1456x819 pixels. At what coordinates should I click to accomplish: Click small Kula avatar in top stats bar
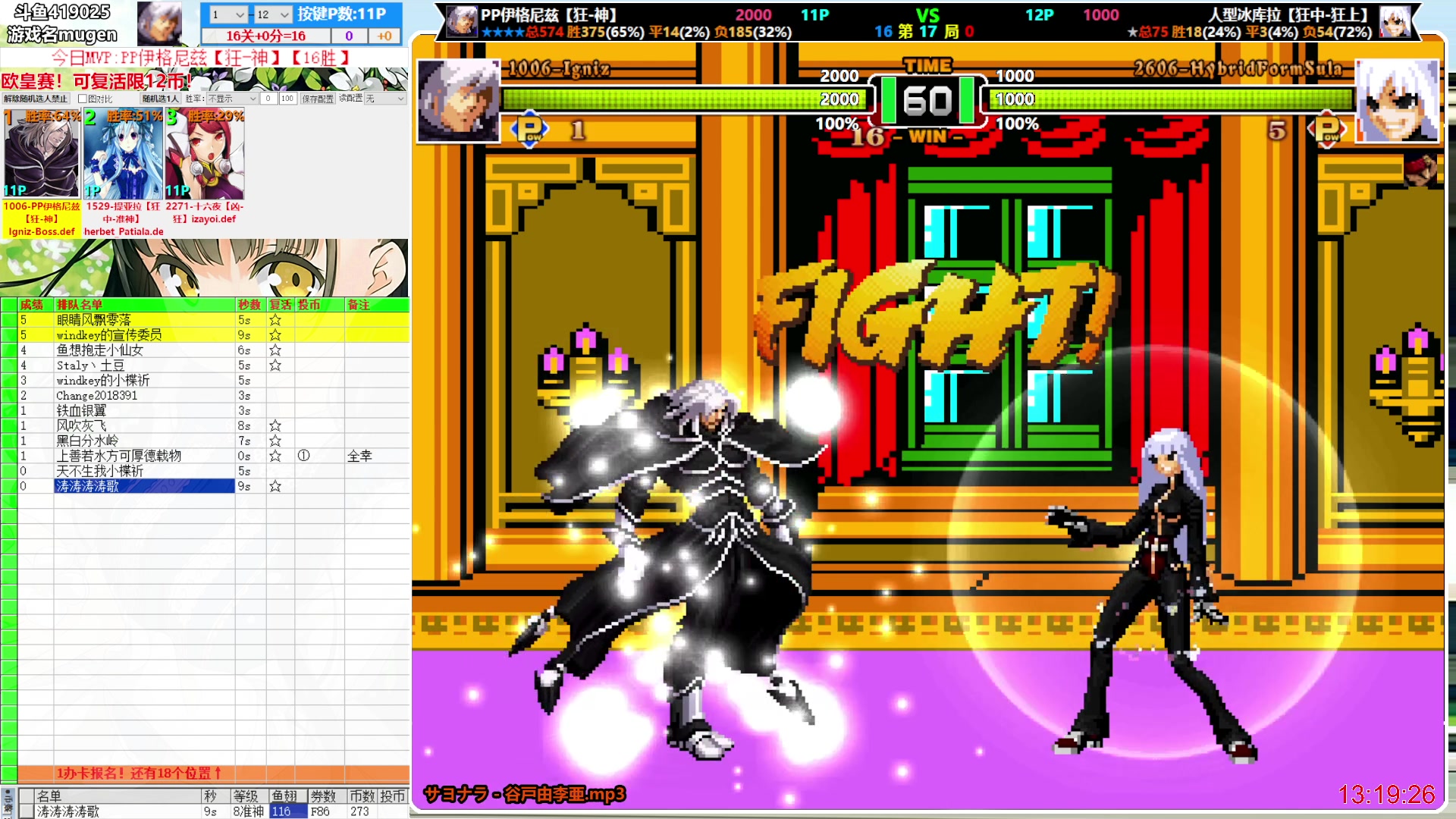click(x=1395, y=21)
